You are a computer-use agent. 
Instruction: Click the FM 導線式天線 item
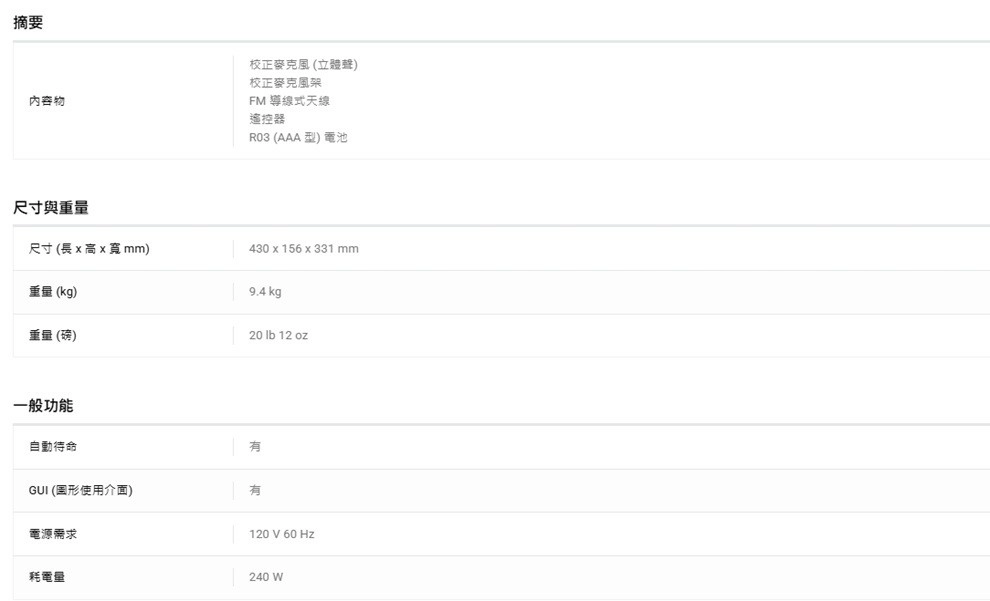point(289,101)
